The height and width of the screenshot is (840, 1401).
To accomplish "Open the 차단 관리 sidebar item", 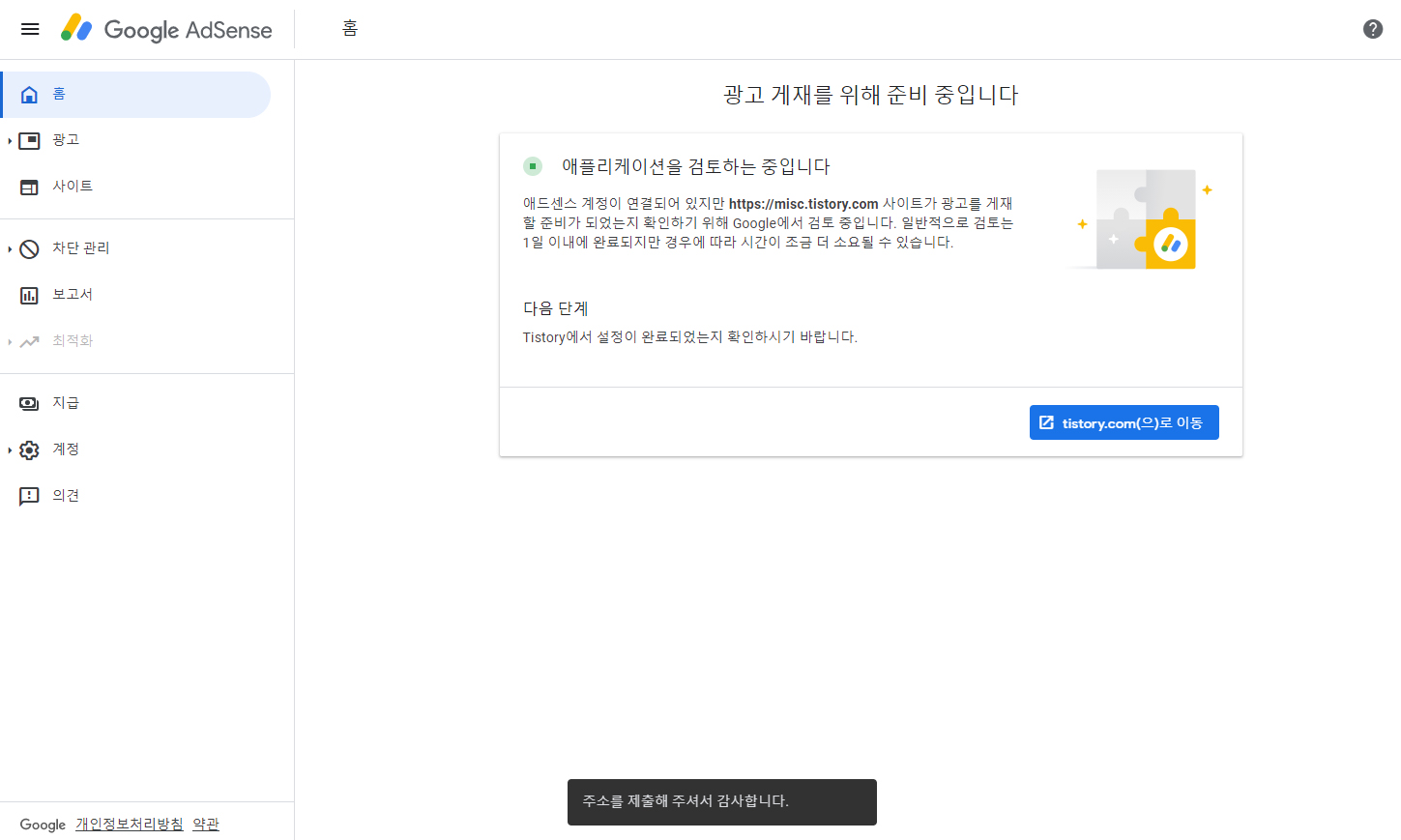I will pyautogui.click(x=135, y=249).
